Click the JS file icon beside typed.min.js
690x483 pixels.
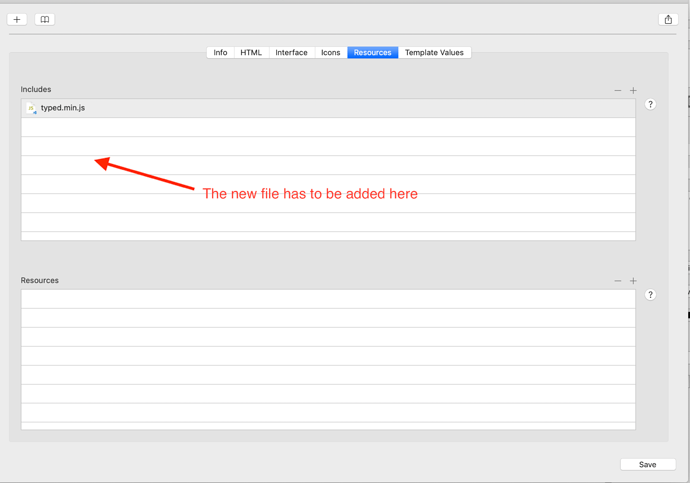click(x=32, y=108)
